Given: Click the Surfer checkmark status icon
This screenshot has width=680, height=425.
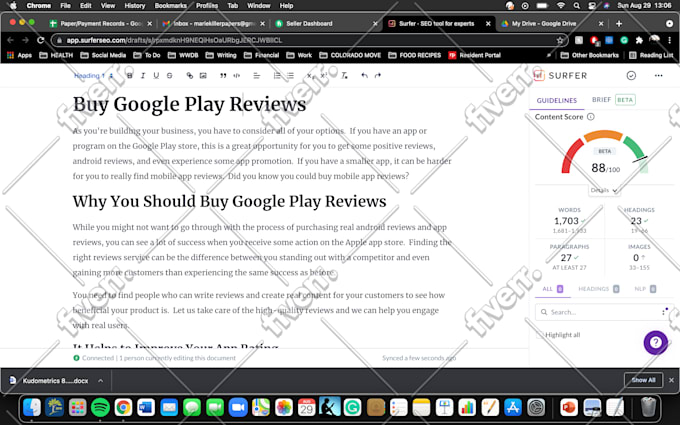Looking at the screenshot, I should coord(631,75).
